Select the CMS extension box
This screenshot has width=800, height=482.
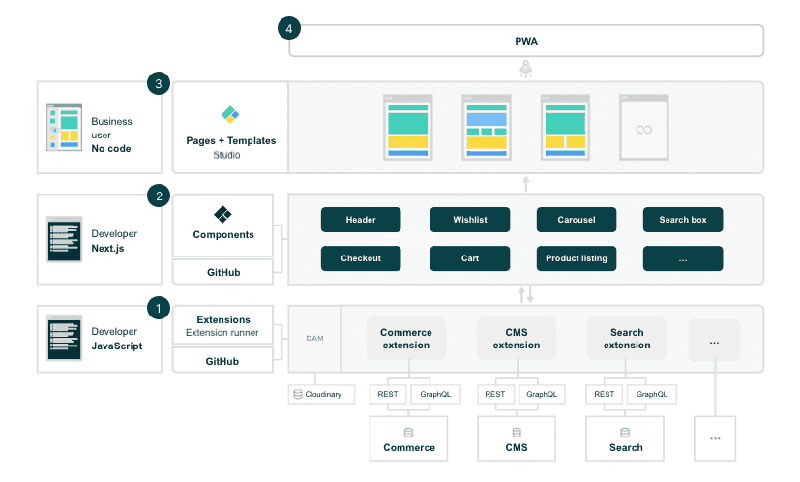[516, 339]
